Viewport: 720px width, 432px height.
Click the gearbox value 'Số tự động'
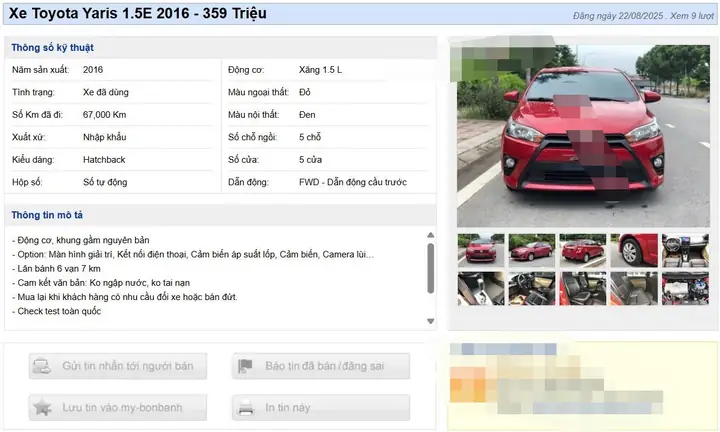click(x=105, y=182)
